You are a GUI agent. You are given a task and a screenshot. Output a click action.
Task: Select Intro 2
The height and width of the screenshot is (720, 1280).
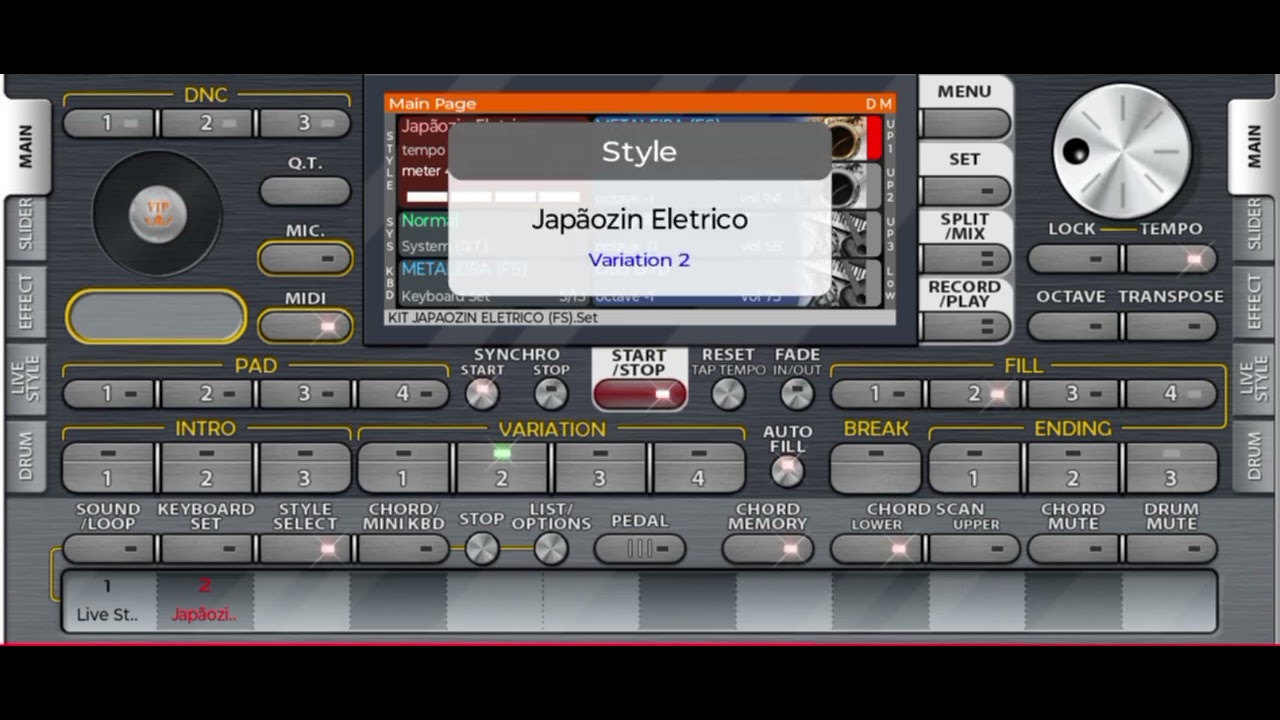tap(206, 468)
